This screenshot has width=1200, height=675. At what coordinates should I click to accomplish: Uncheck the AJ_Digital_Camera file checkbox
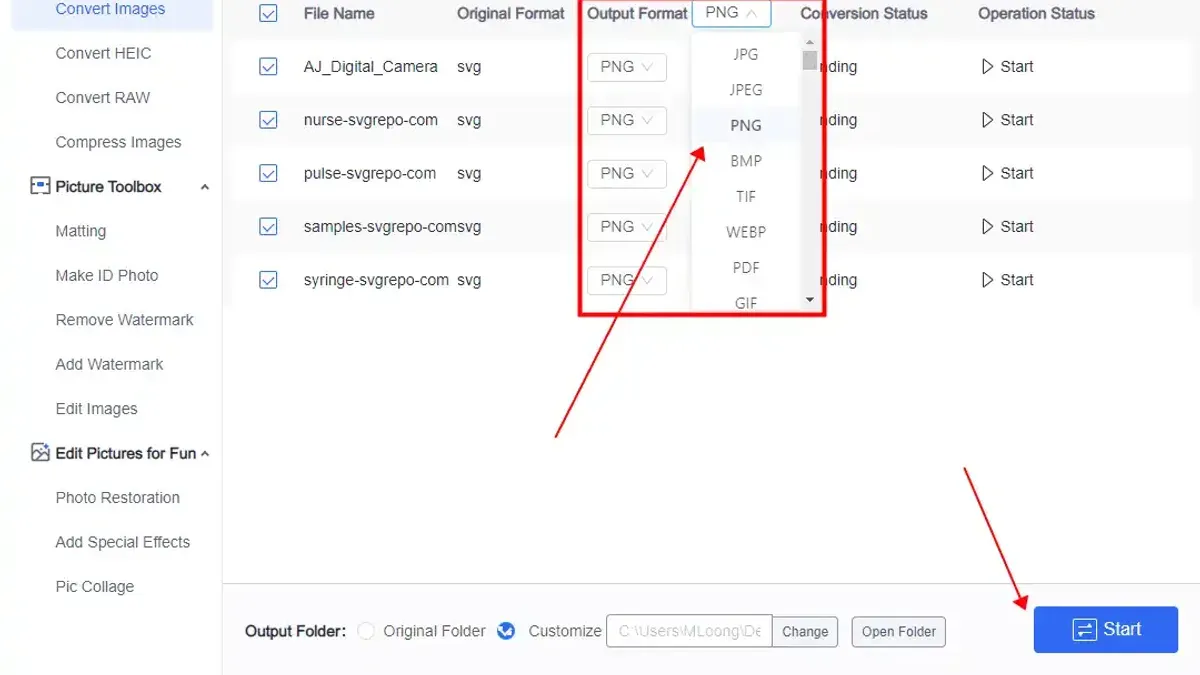point(268,67)
